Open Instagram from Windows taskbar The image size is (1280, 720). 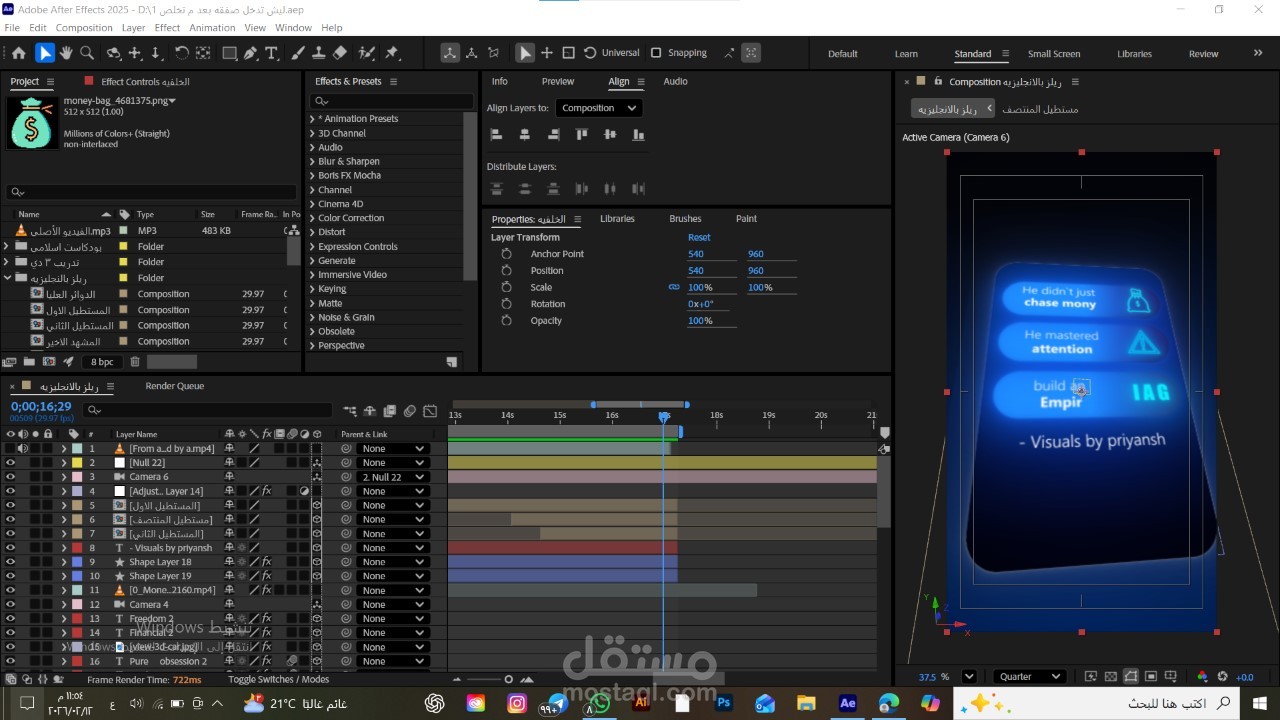pos(517,703)
